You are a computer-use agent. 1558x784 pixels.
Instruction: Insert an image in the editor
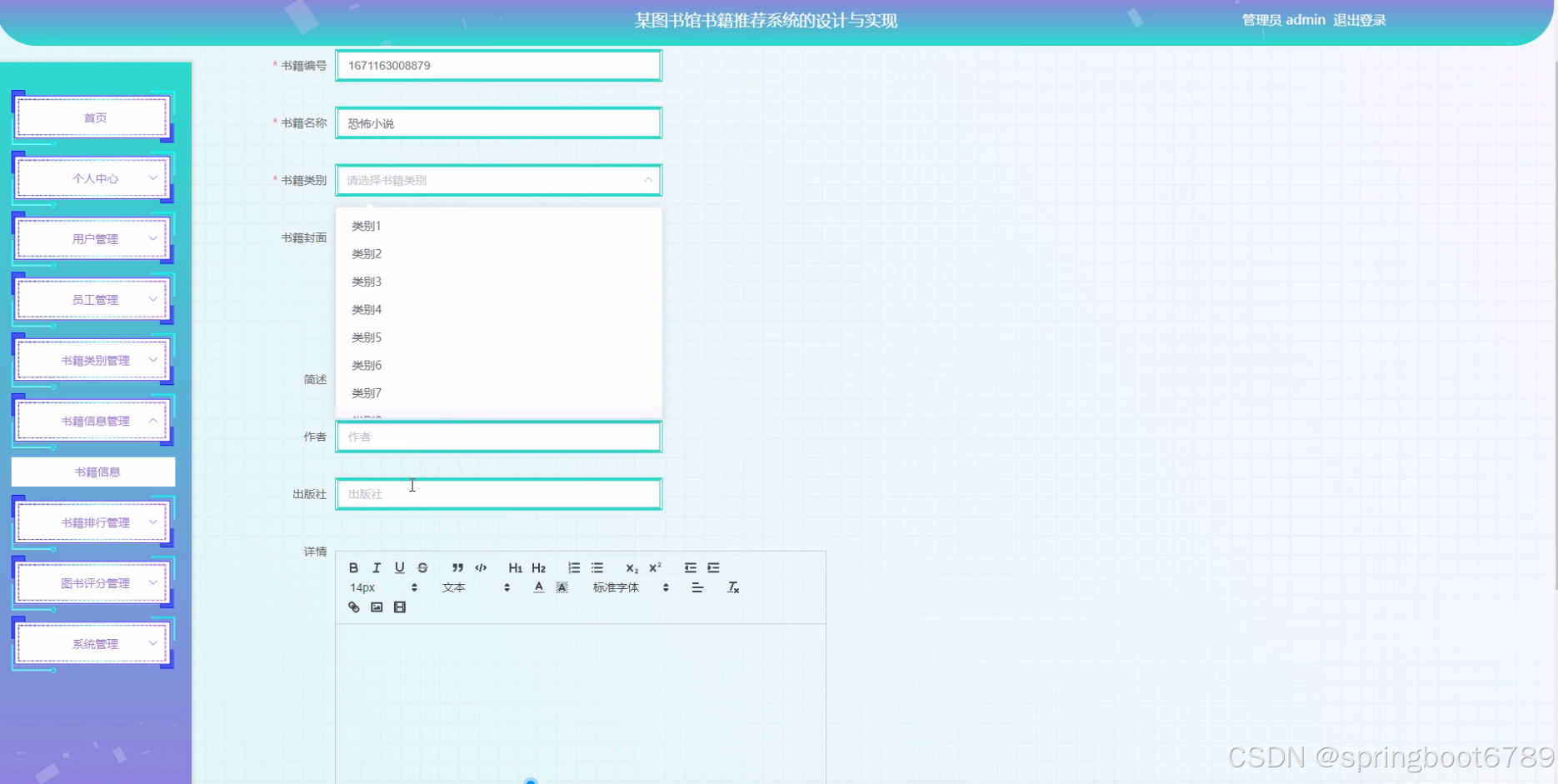(x=377, y=607)
